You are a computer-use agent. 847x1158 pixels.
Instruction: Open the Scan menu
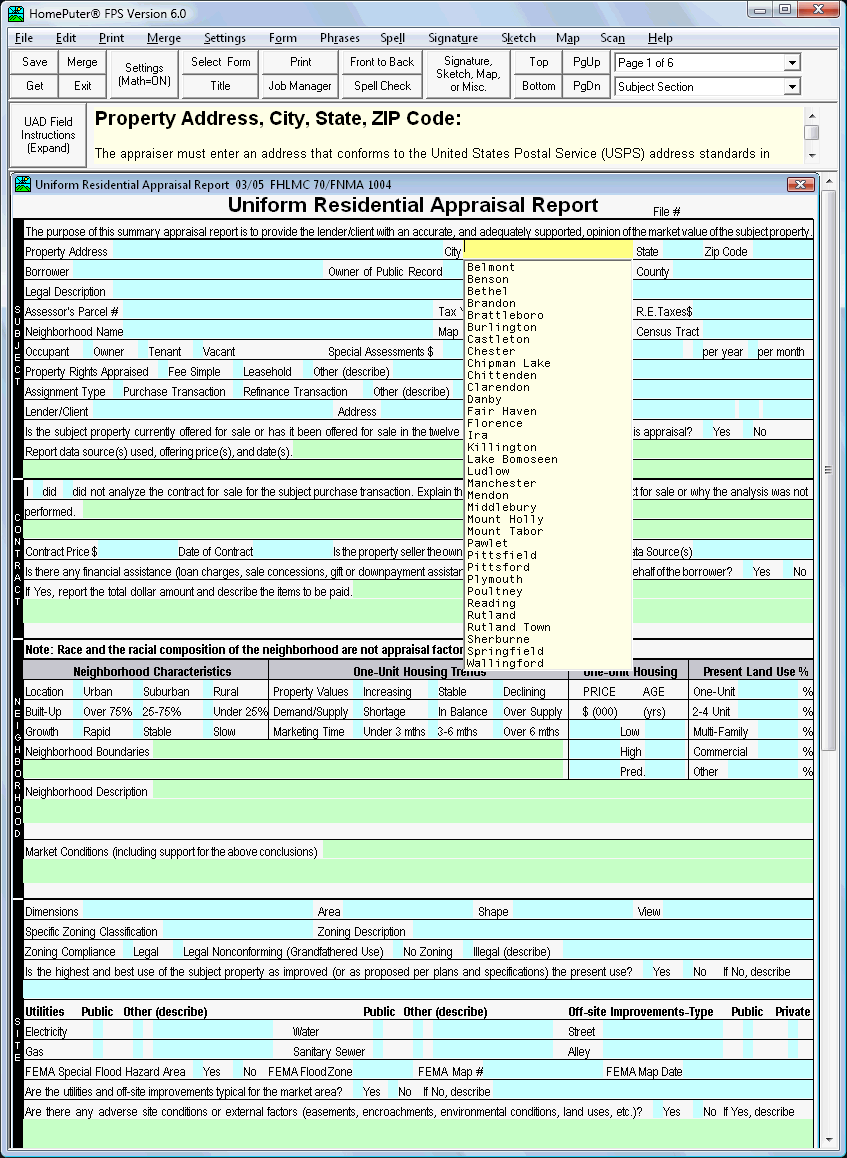point(612,38)
